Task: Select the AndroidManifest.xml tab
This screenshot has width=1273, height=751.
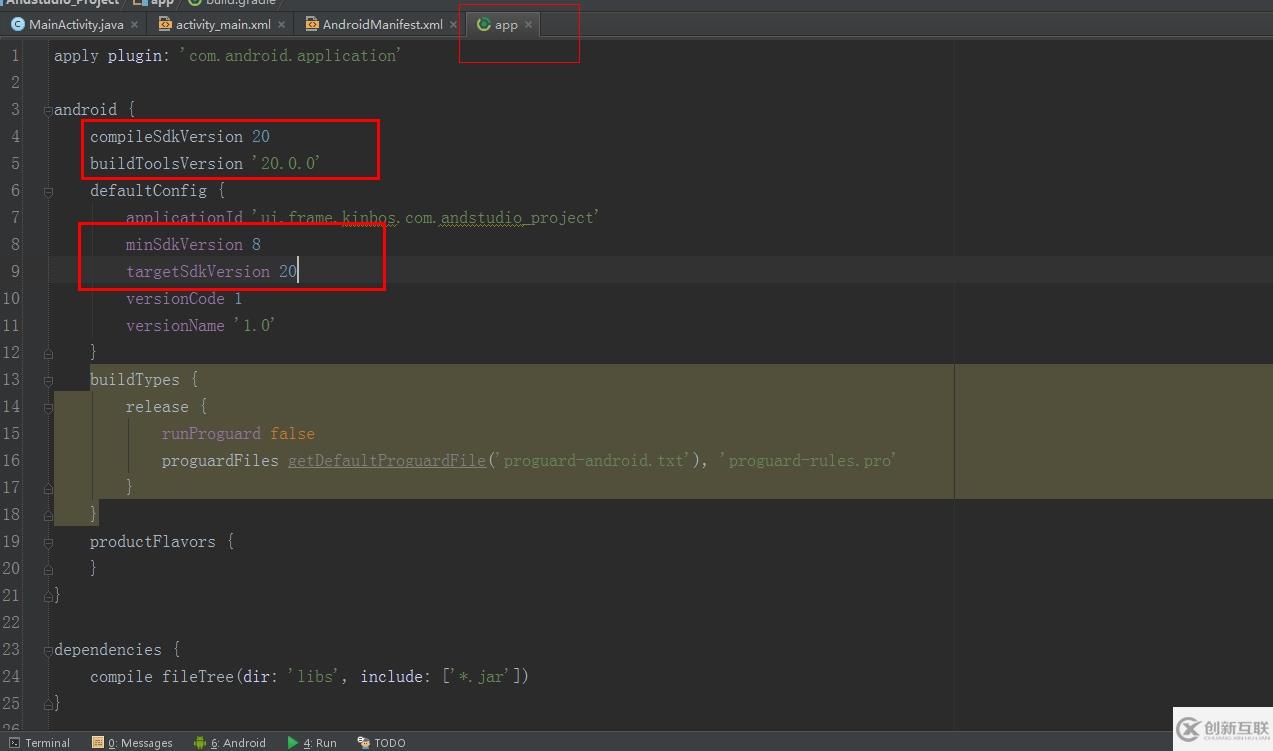Action: (x=382, y=24)
